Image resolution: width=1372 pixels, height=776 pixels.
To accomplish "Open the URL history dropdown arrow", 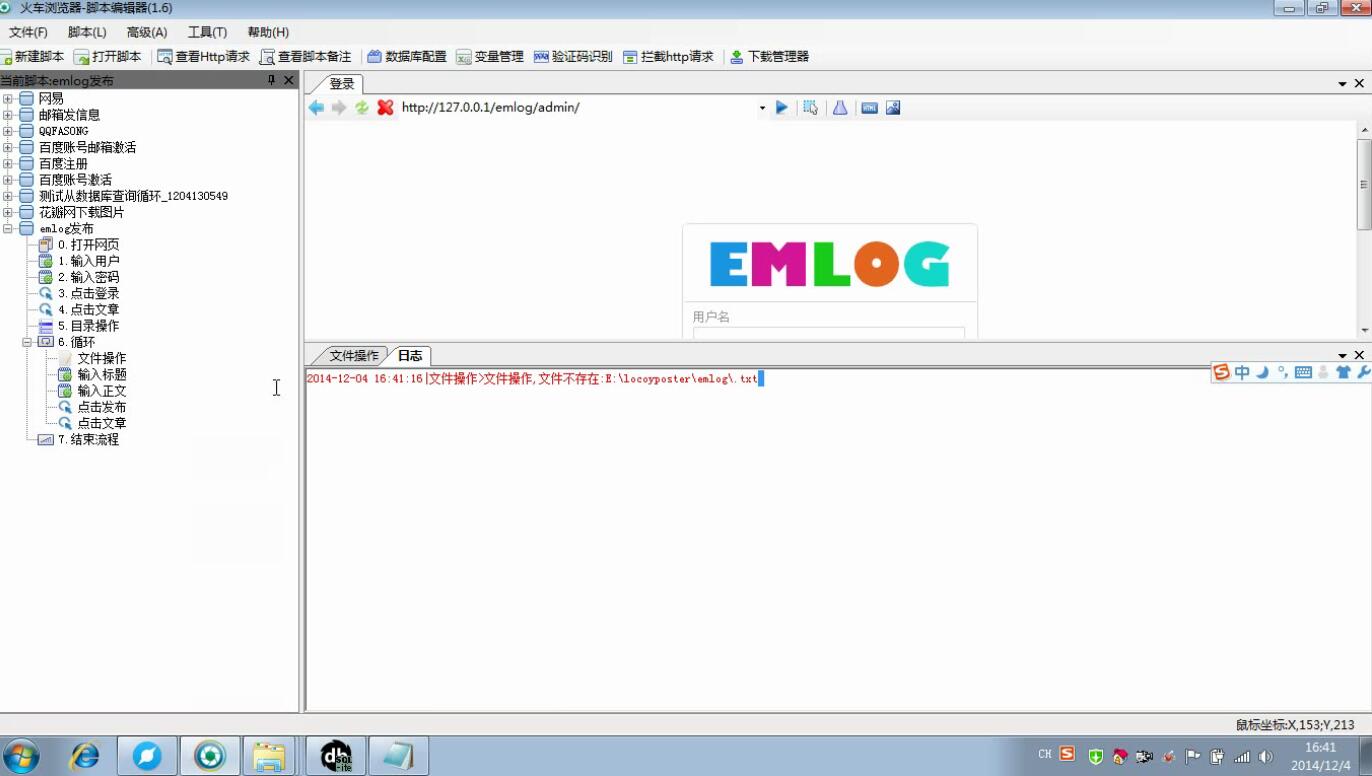I will (x=762, y=108).
